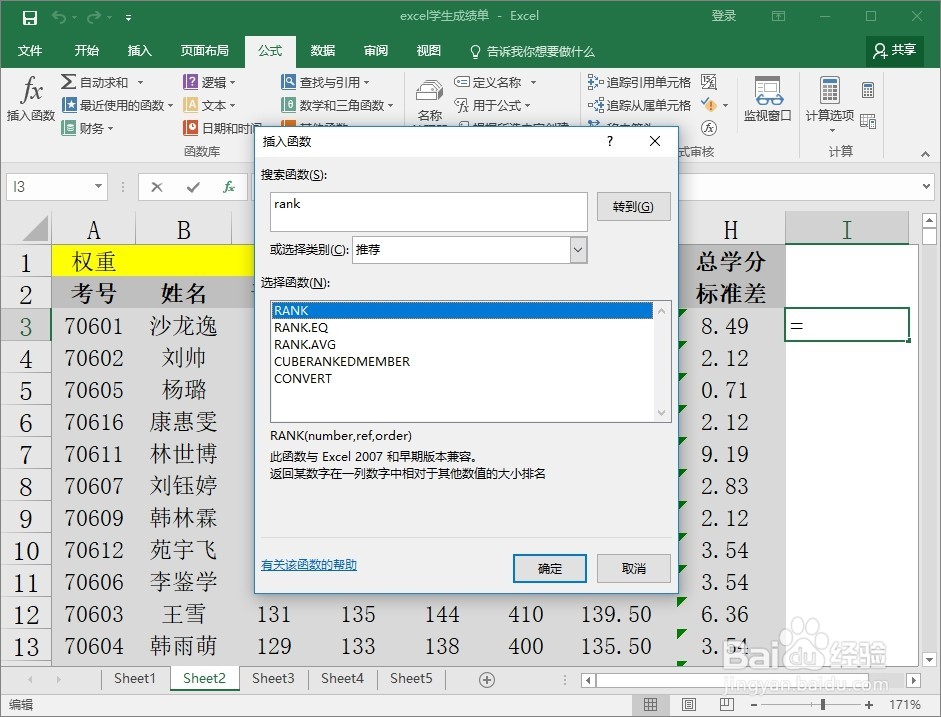The height and width of the screenshot is (717, 941).
Task: Open the Logical functions icon
Action: pos(190,82)
